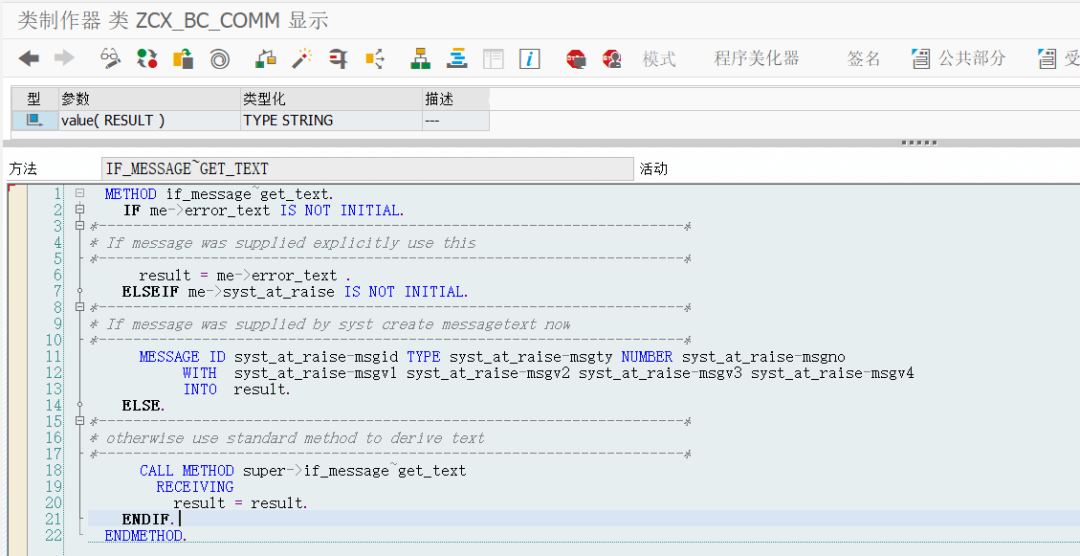Screen dimensions: 1080x556
Task: Go to the 公共部分 public section
Action: [x=959, y=59]
